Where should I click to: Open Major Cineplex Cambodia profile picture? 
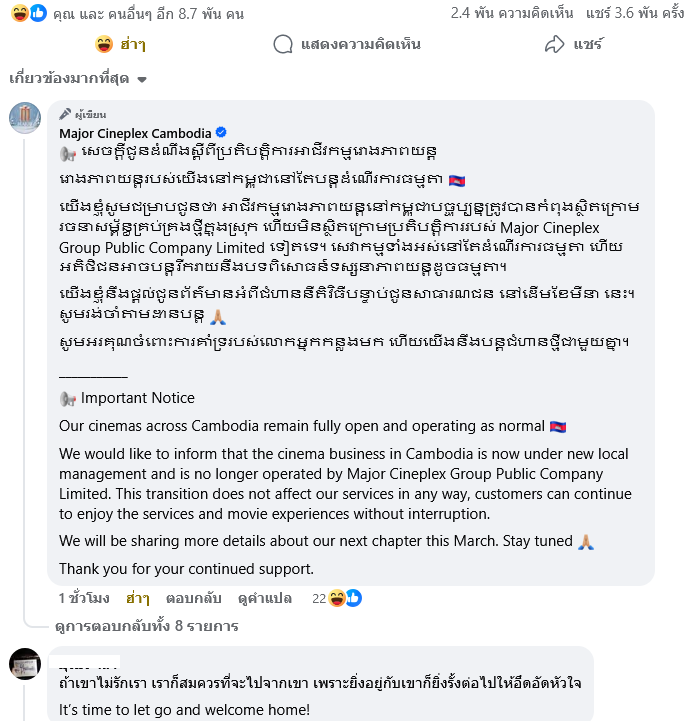tap(25, 118)
